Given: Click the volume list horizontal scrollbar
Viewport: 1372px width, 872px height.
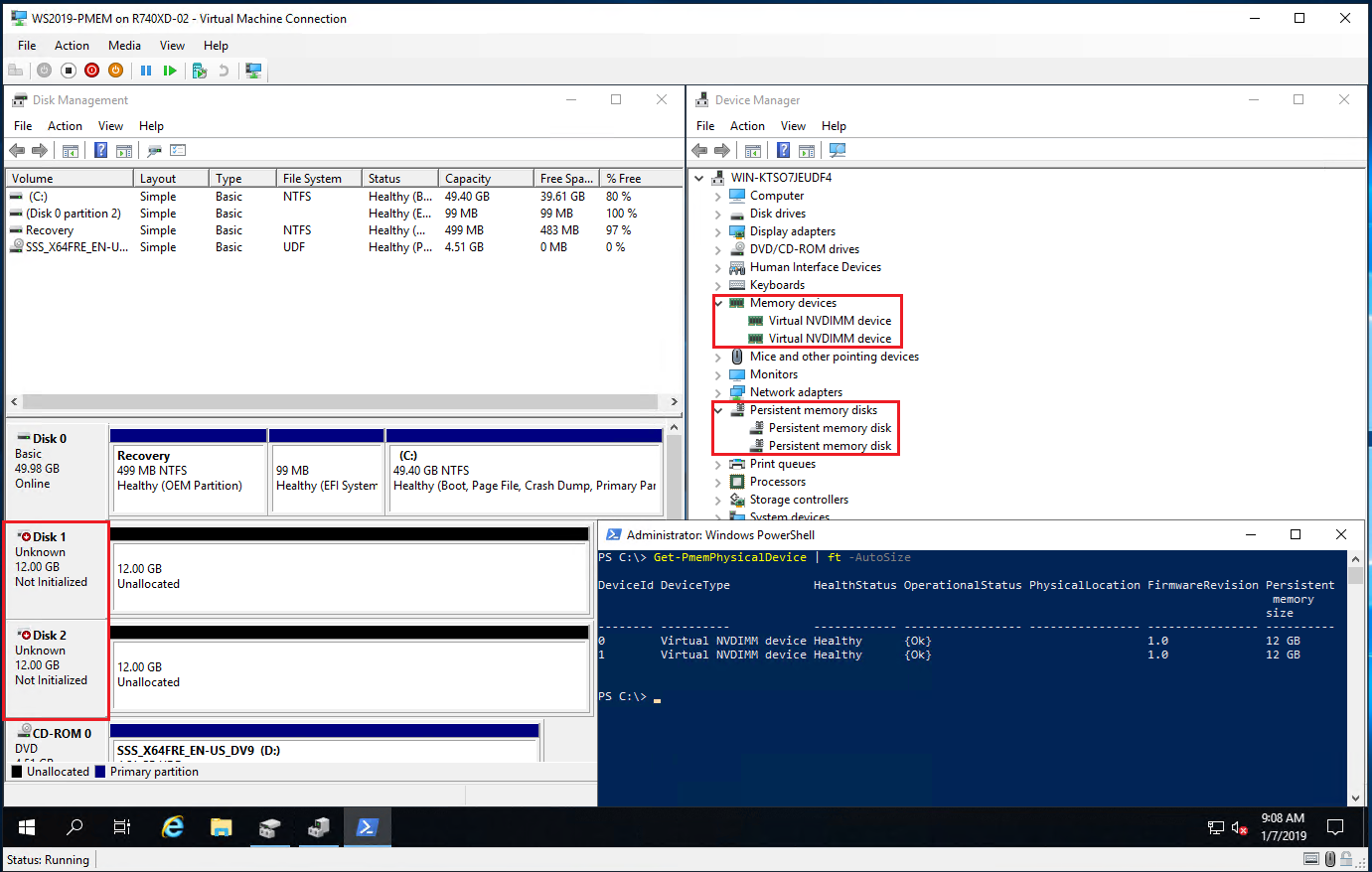Looking at the screenshot, I should point(340,402).
